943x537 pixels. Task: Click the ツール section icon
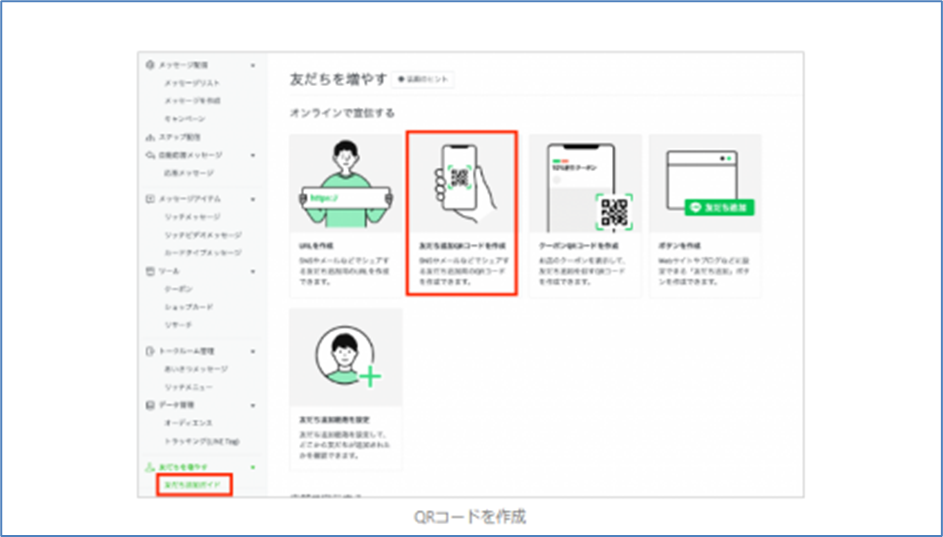point(150,271)
